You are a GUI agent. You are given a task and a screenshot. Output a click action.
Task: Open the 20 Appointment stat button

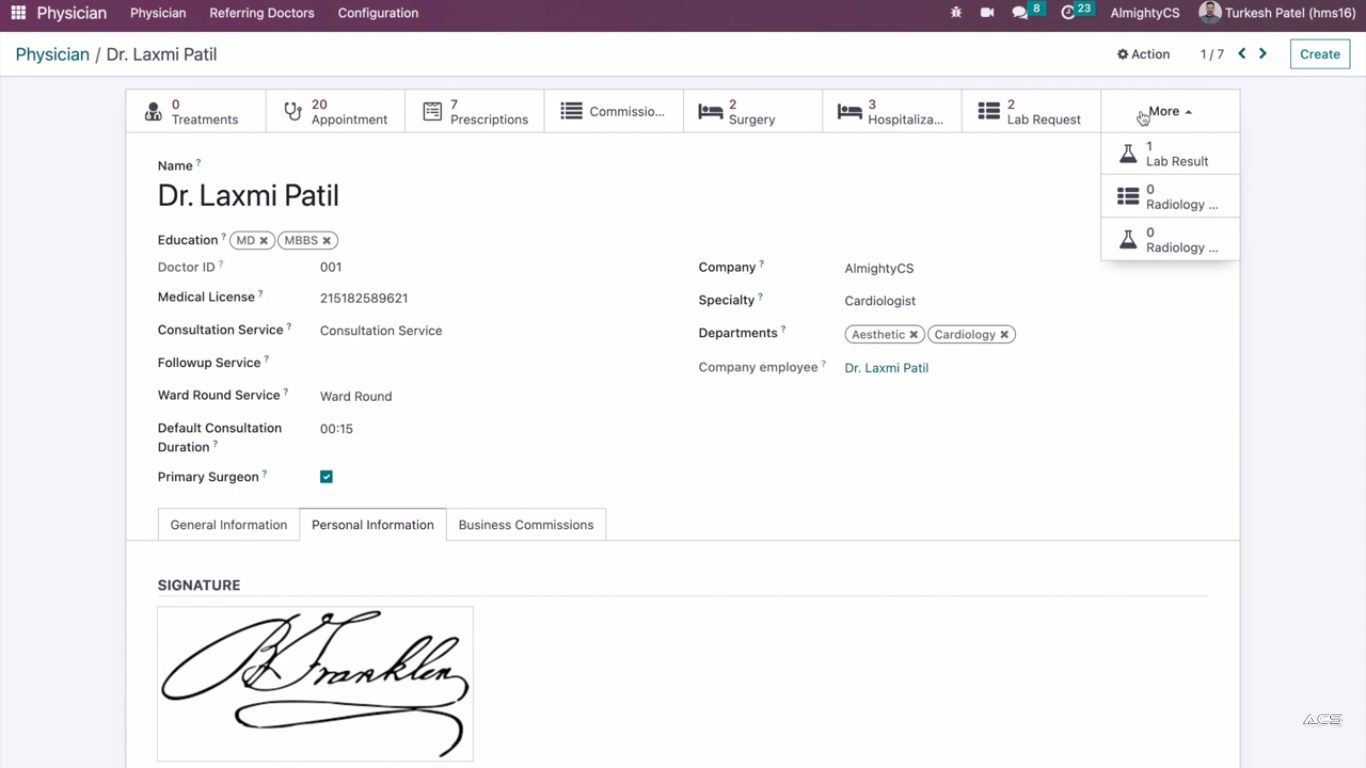[x=335, y=111]
